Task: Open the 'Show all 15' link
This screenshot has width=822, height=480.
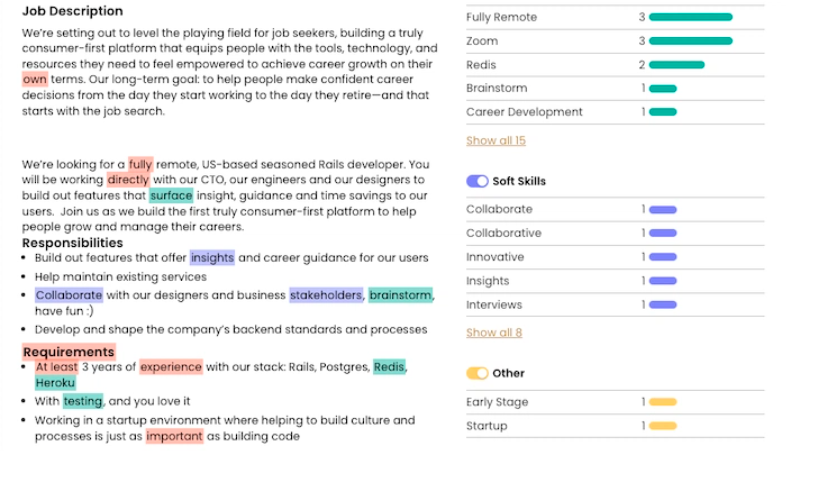Action: [496, 141]
